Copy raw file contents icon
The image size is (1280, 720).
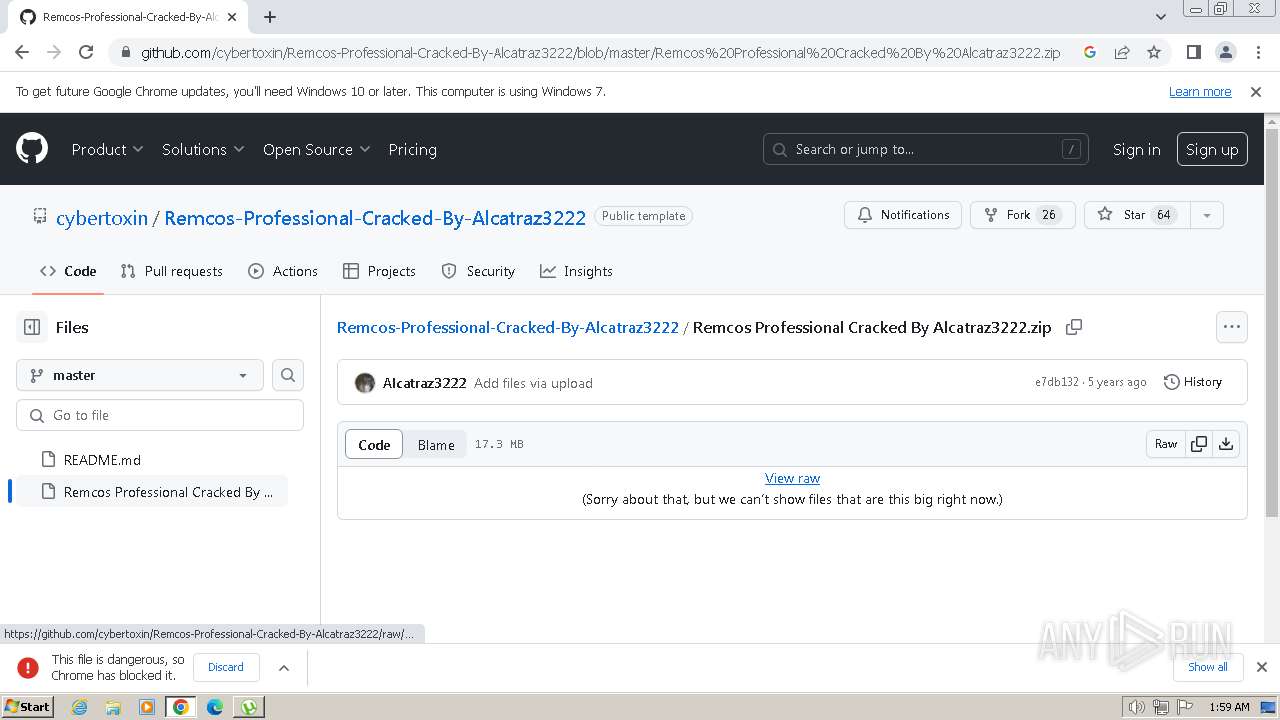(1199, 444)
